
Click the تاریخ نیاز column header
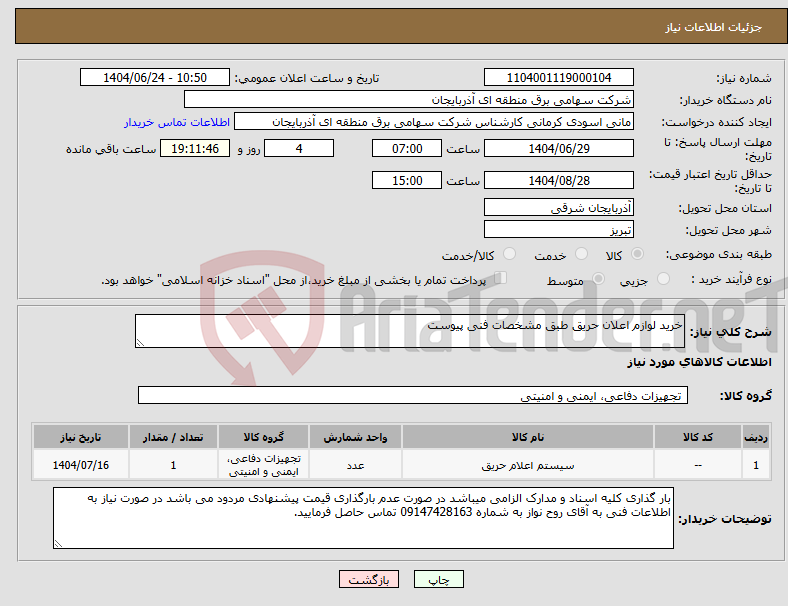[x=81, y=437]
